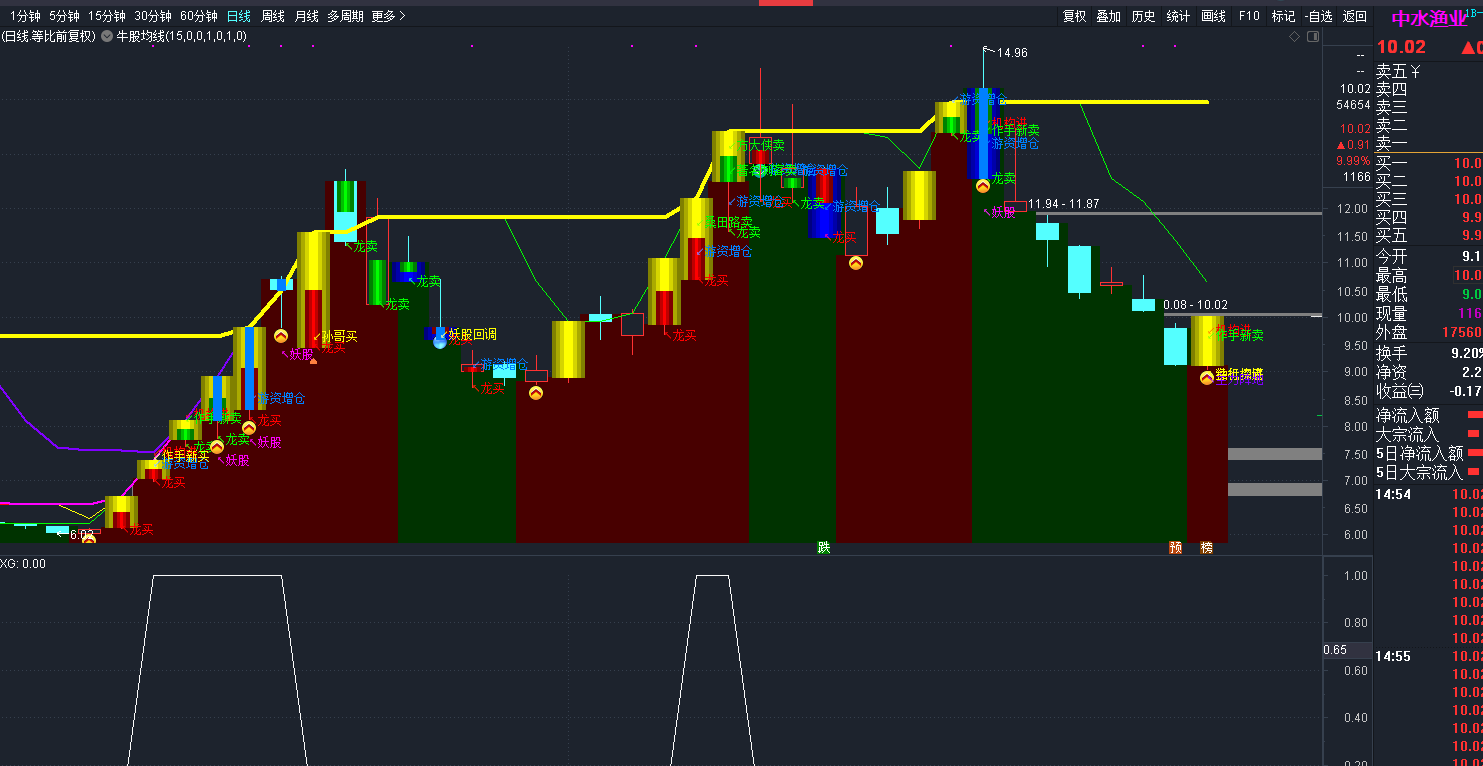Switch to the 1分钟 period tab
This screenshot has height=766, width=1483.
tap(25, 16)
